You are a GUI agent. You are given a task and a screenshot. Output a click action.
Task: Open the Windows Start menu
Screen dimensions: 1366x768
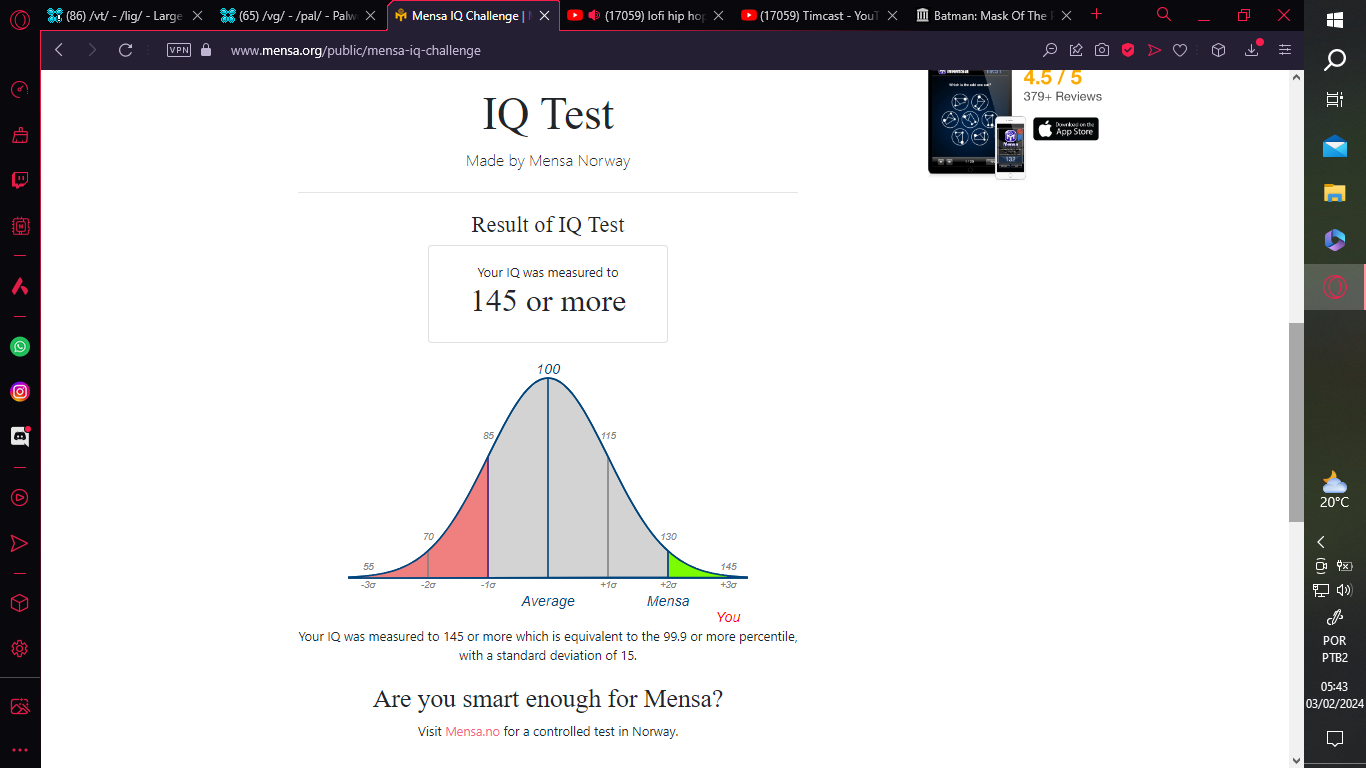click(x=1335, y=20)
